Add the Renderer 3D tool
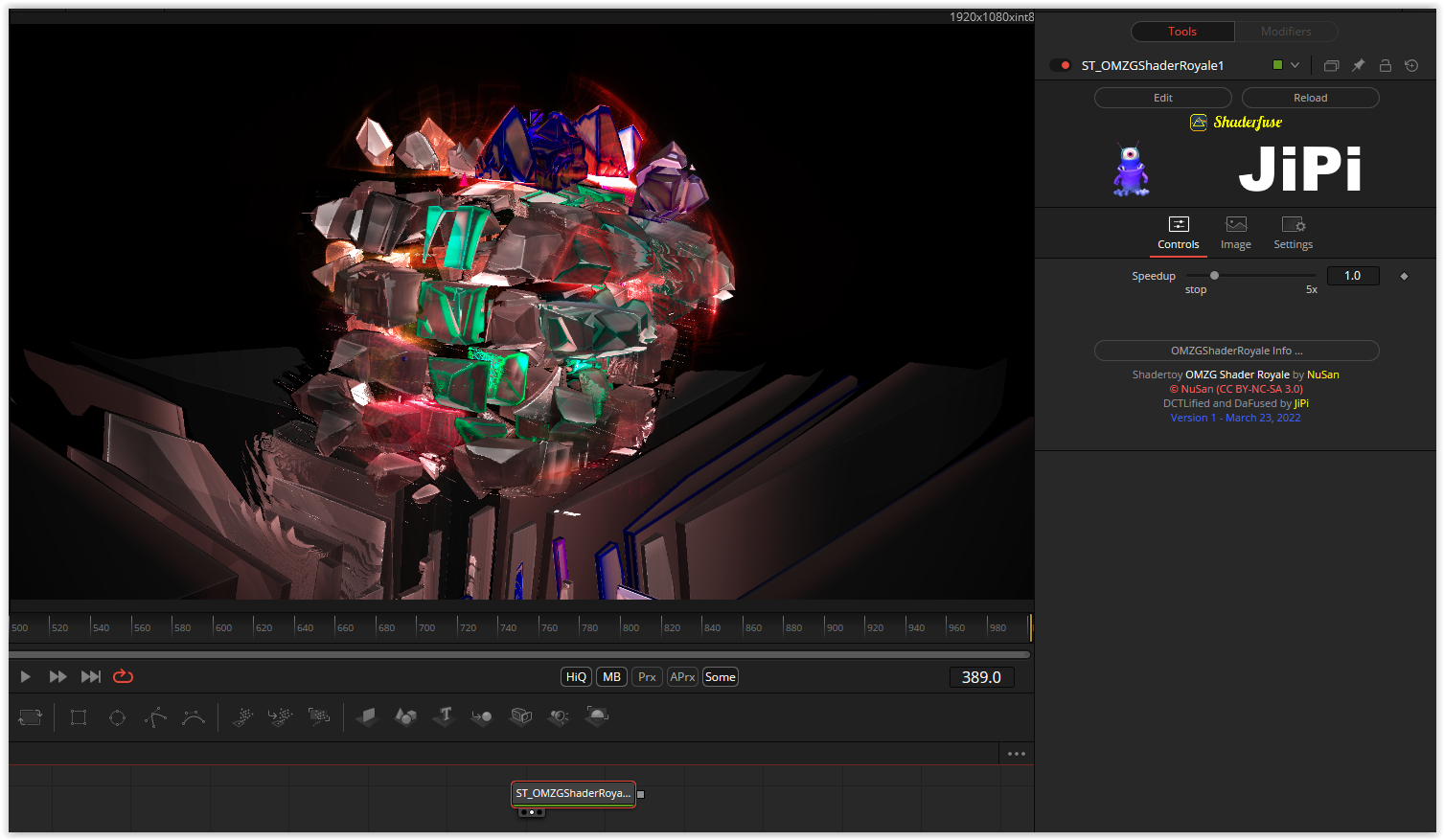 tap(597, 716)
